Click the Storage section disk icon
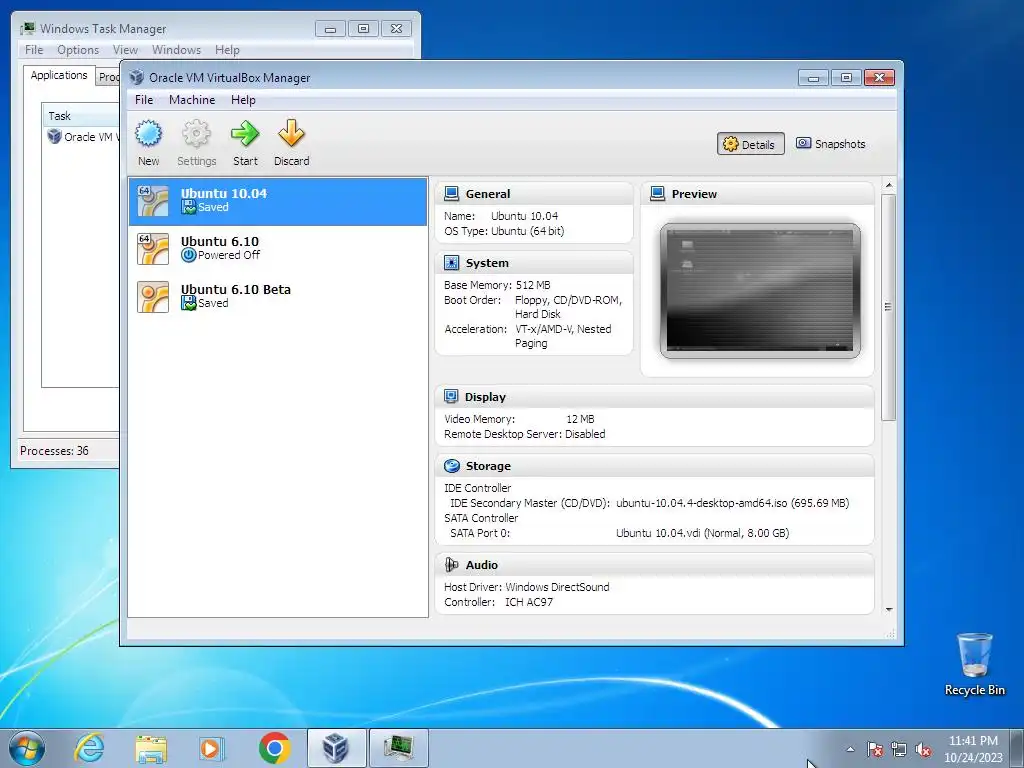 pyautogui.click(x=451, y=466)
